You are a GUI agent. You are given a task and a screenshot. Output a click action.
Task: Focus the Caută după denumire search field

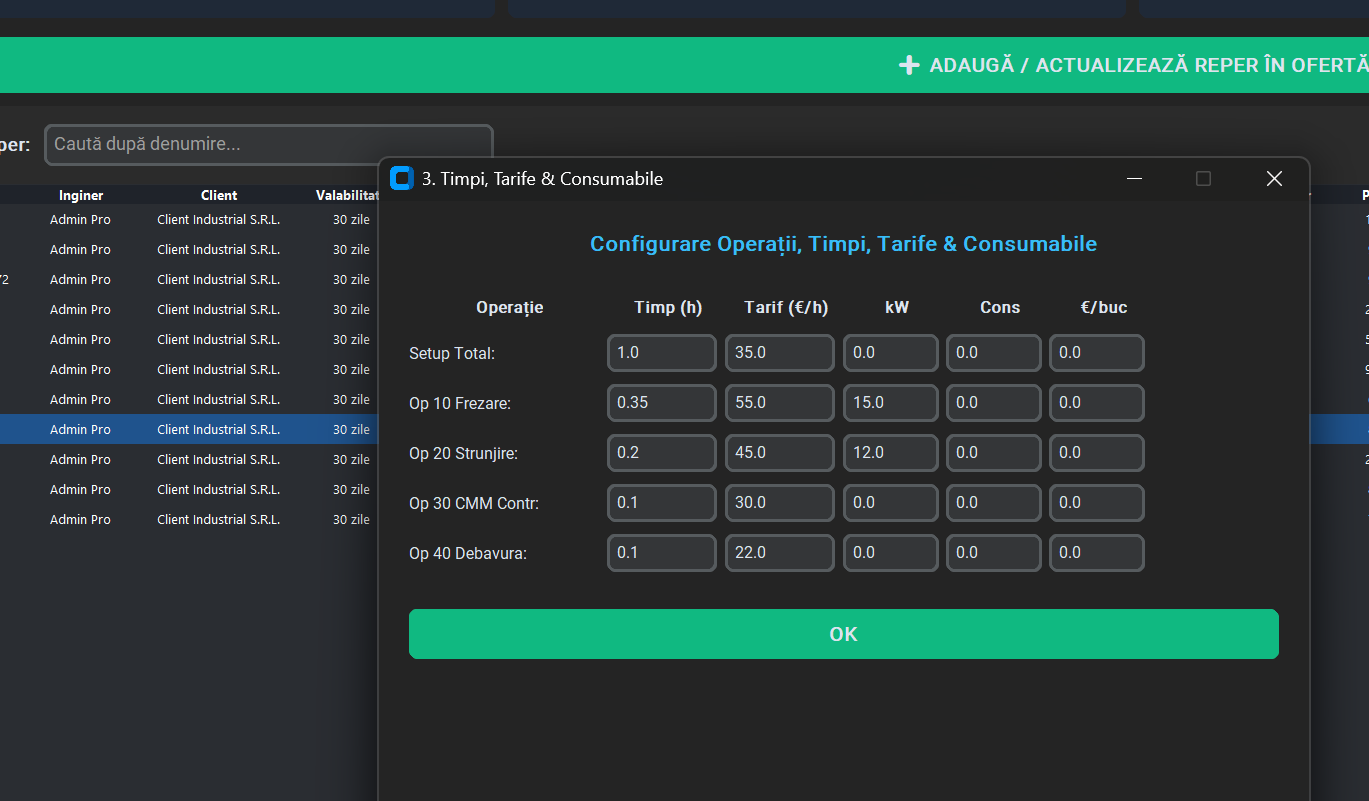tap(269, 144)
